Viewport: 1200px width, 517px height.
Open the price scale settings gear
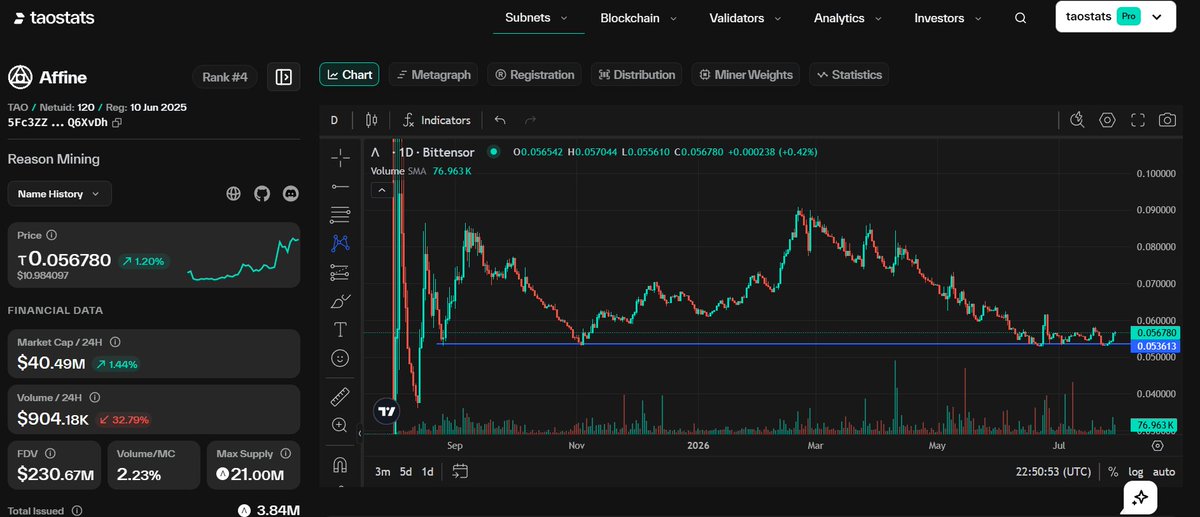point(1158,445)
